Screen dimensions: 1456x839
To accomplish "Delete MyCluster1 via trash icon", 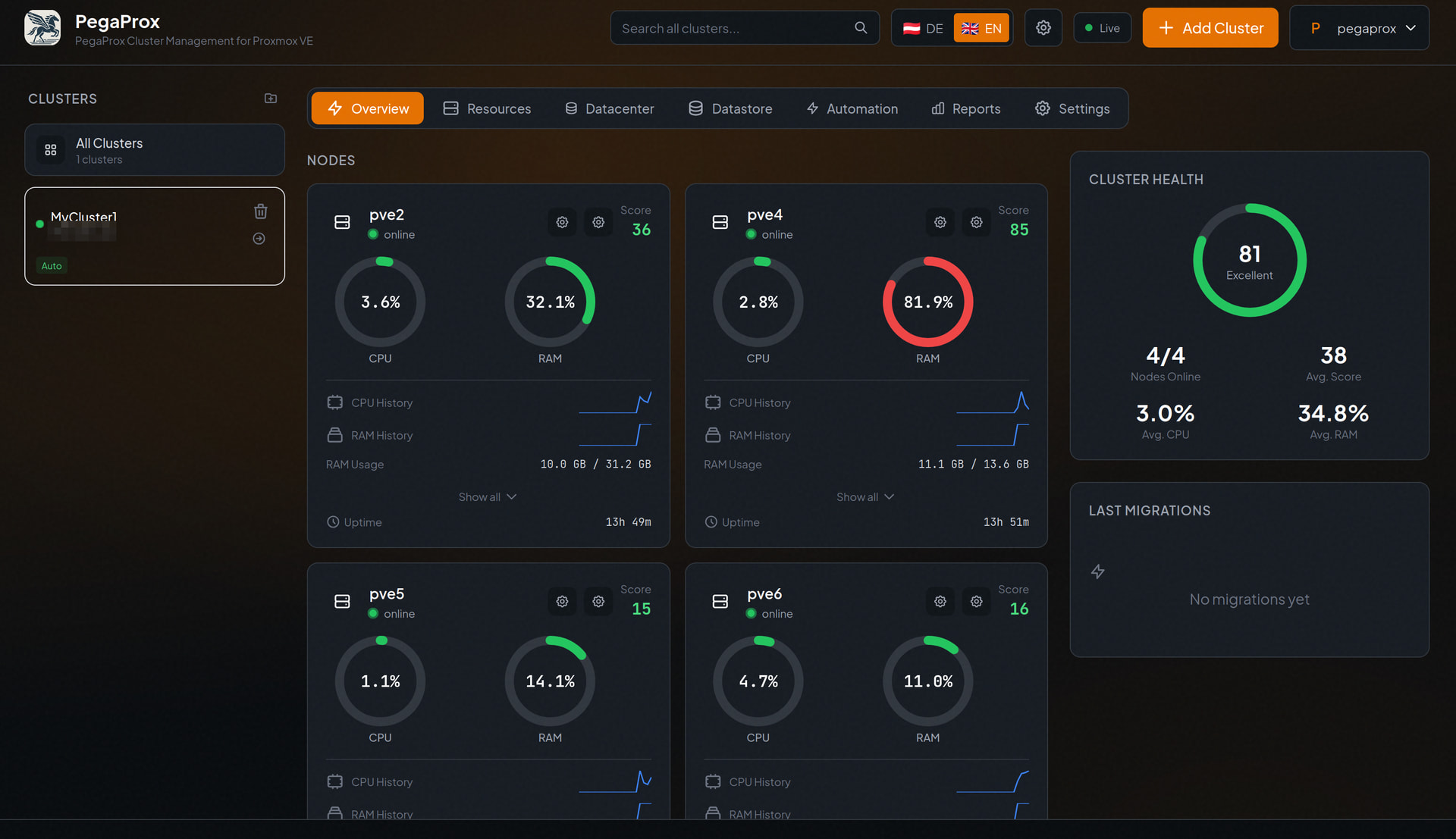I will click(x=260, y=211).
